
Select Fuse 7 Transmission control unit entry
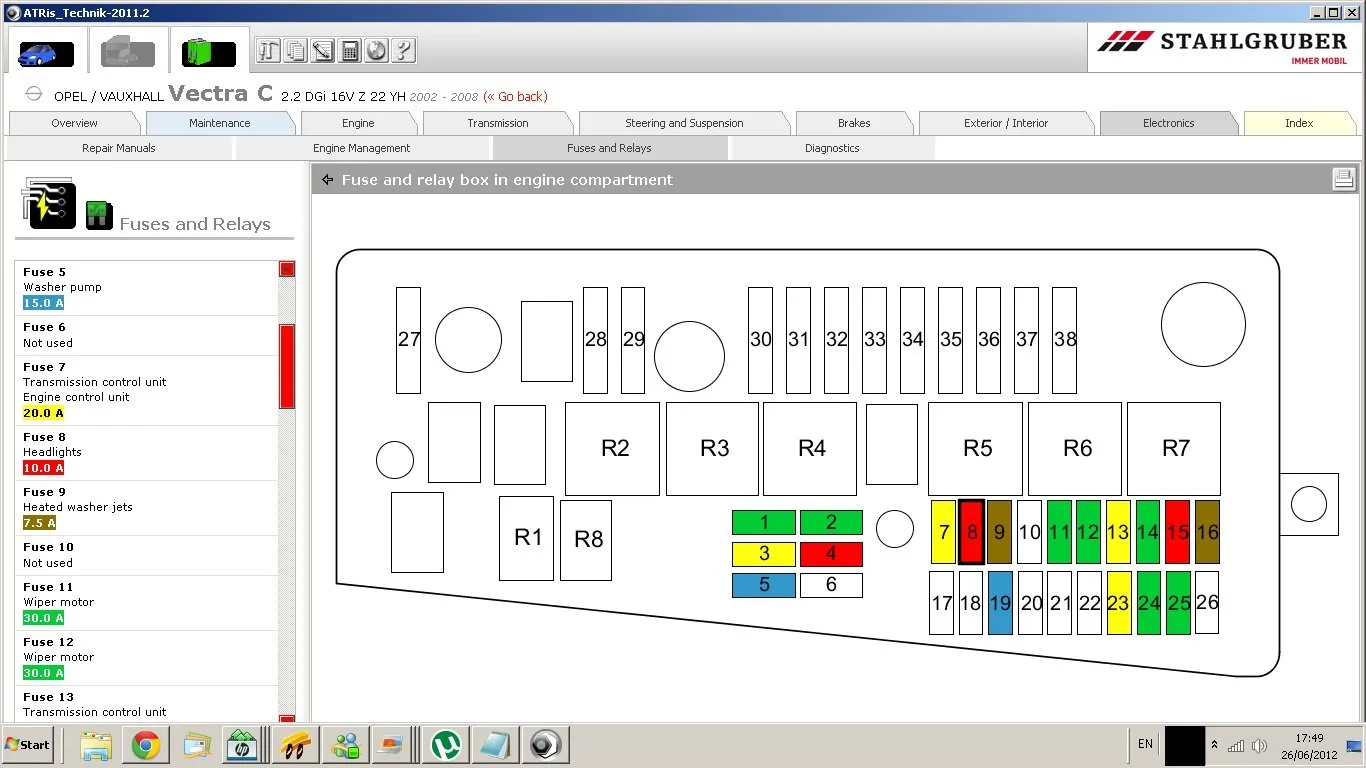click(147, 390)
